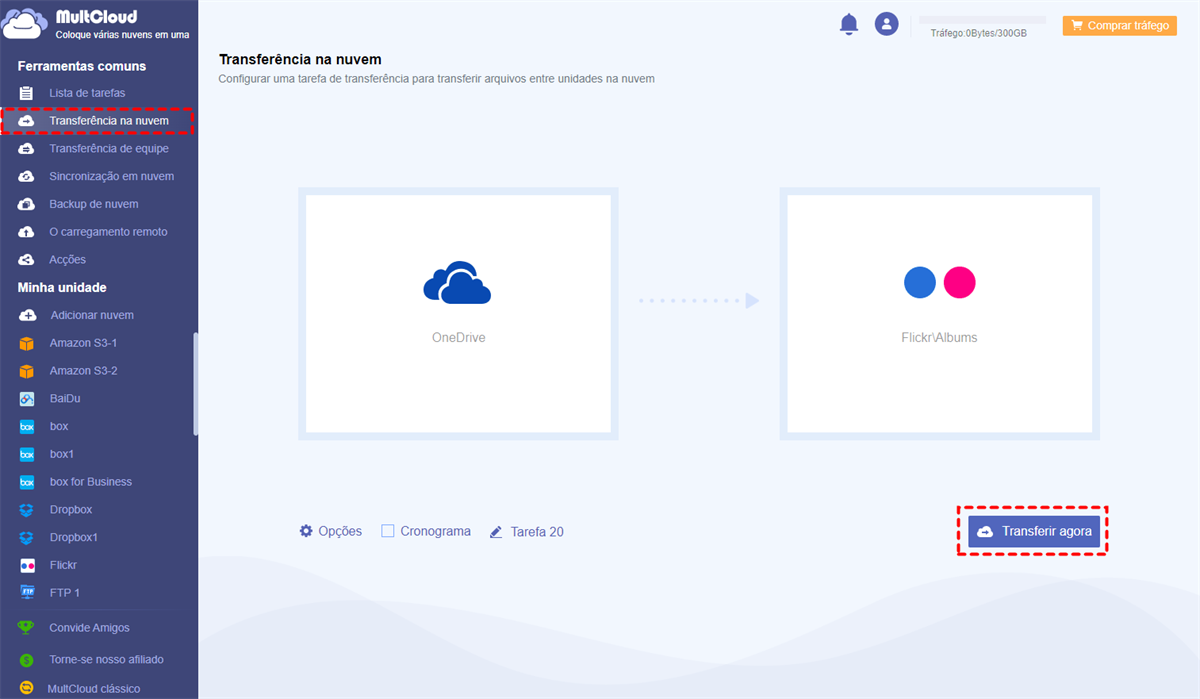Click the Lista de tarefas clipboard icon

pos(27,93)
